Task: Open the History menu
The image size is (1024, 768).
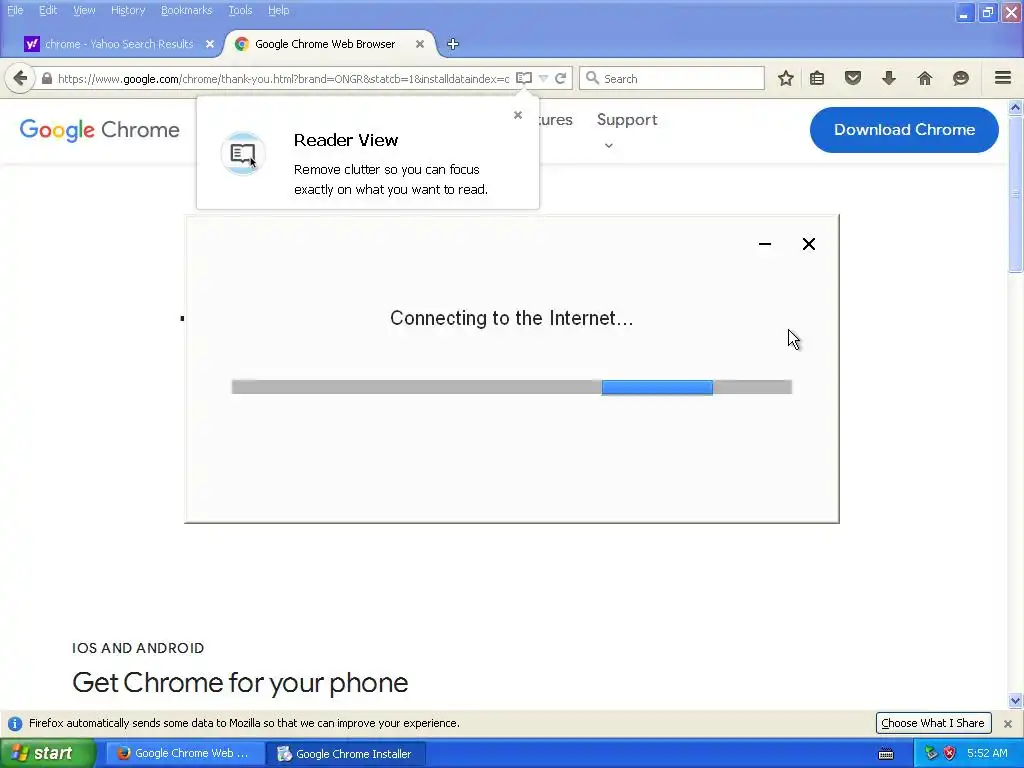Action: [128, 10]
